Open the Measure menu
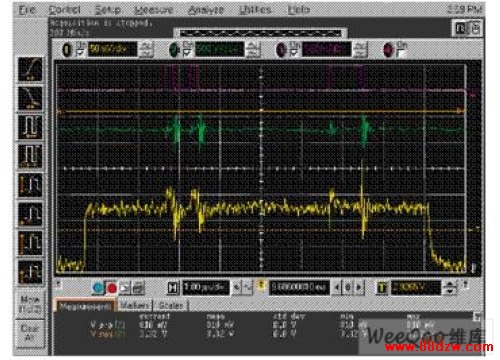 click(154, 10)
